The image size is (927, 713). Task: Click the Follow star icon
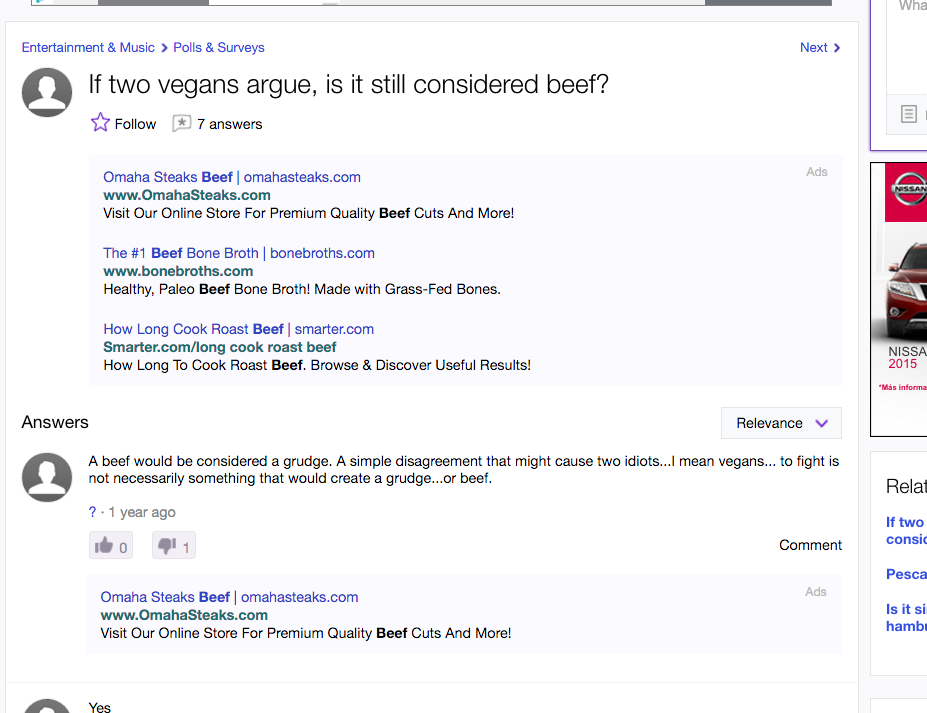(x=100, y=122)
